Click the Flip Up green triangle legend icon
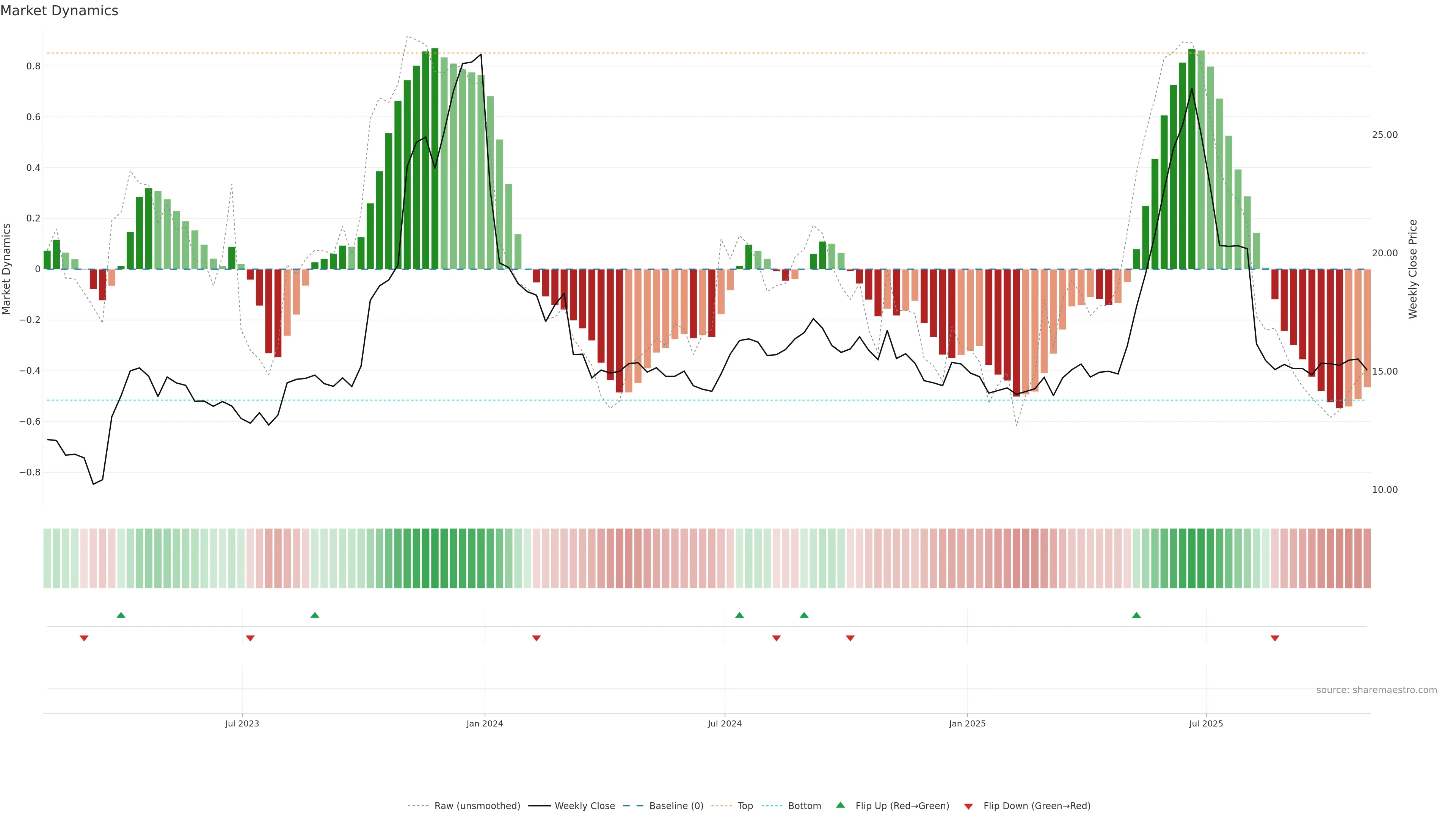The height and width of the screenshot is (819, 1456). (841, 805)
